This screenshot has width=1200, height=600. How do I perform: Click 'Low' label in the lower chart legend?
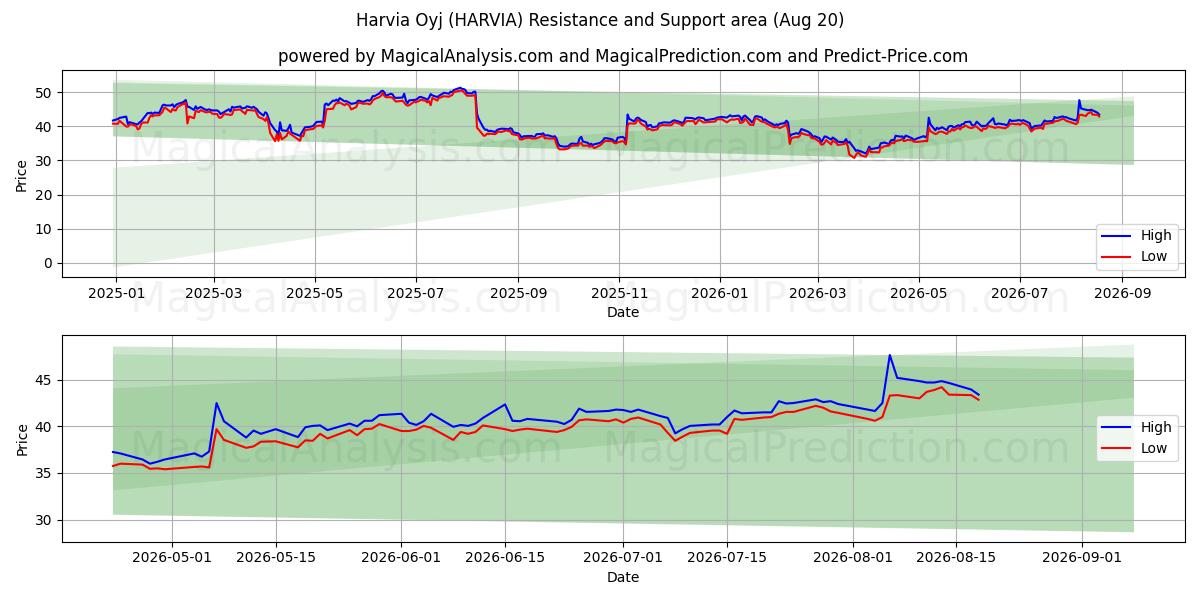point(1154,448)
